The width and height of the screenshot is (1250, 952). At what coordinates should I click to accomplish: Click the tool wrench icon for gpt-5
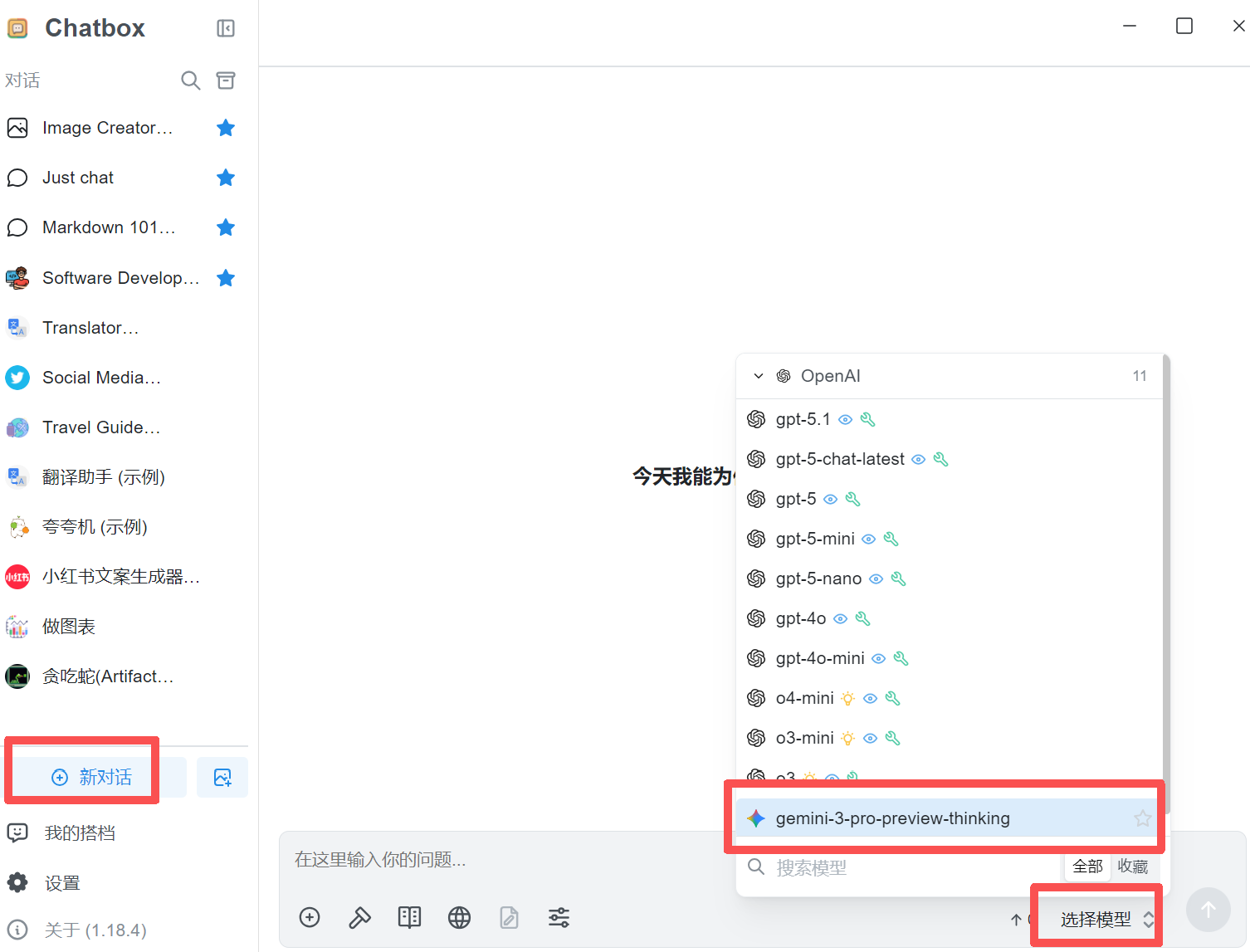click(x=852, y=500)
